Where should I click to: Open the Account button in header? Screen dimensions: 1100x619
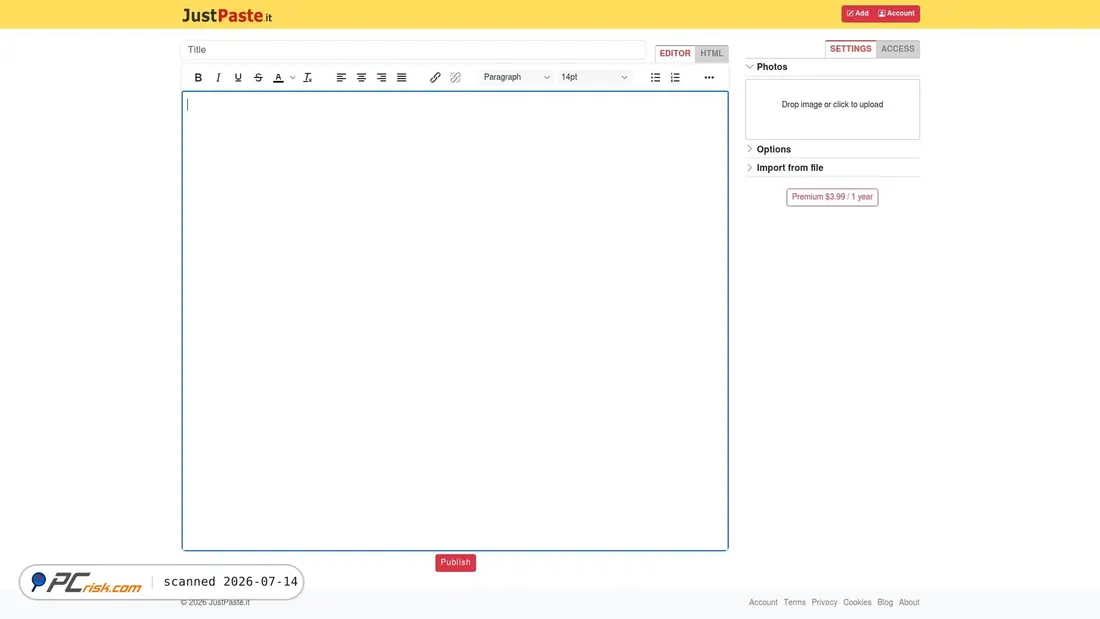point(897,13)
